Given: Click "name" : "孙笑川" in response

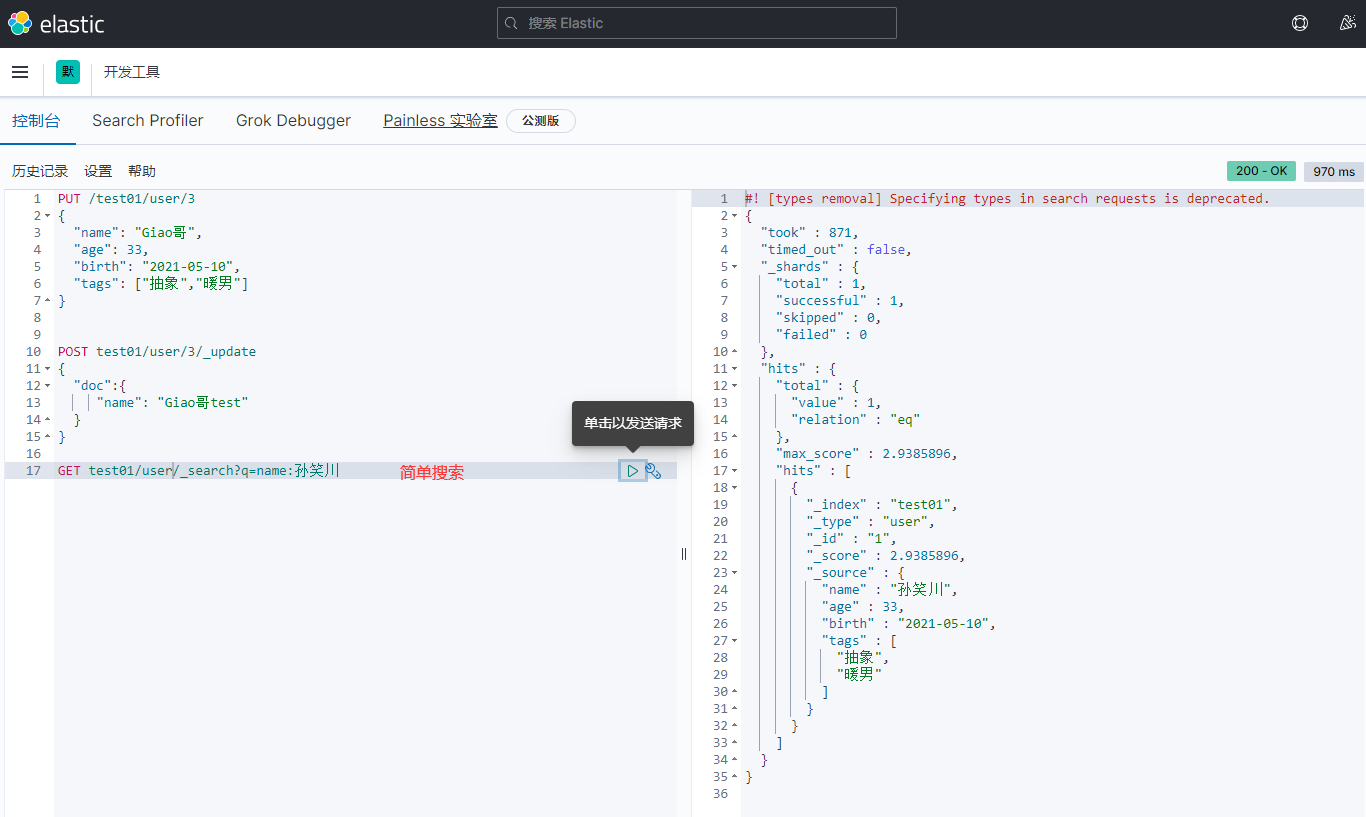Looking at the screenshot, I should coord(889,590).
